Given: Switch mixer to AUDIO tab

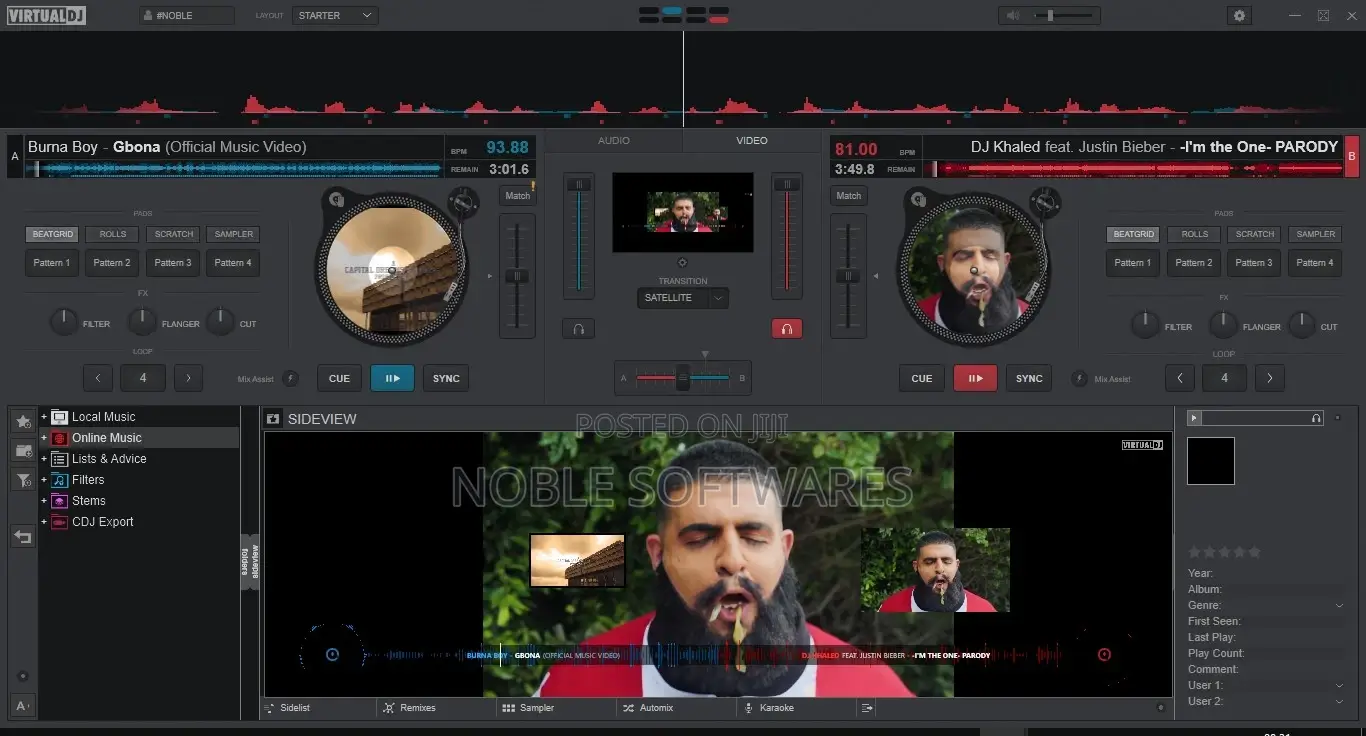Looking at the screenshot, I should (x=614, y=141).
